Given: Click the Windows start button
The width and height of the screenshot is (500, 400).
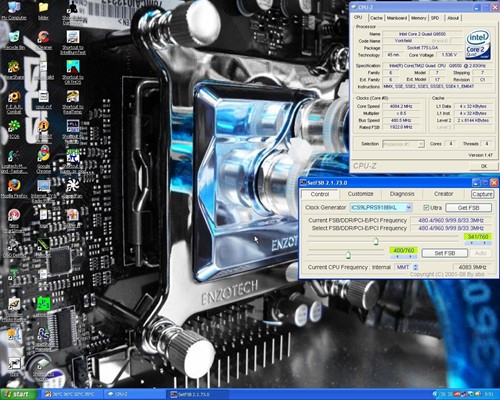Looking at the screenshot, I should click(x=18, y=394).
